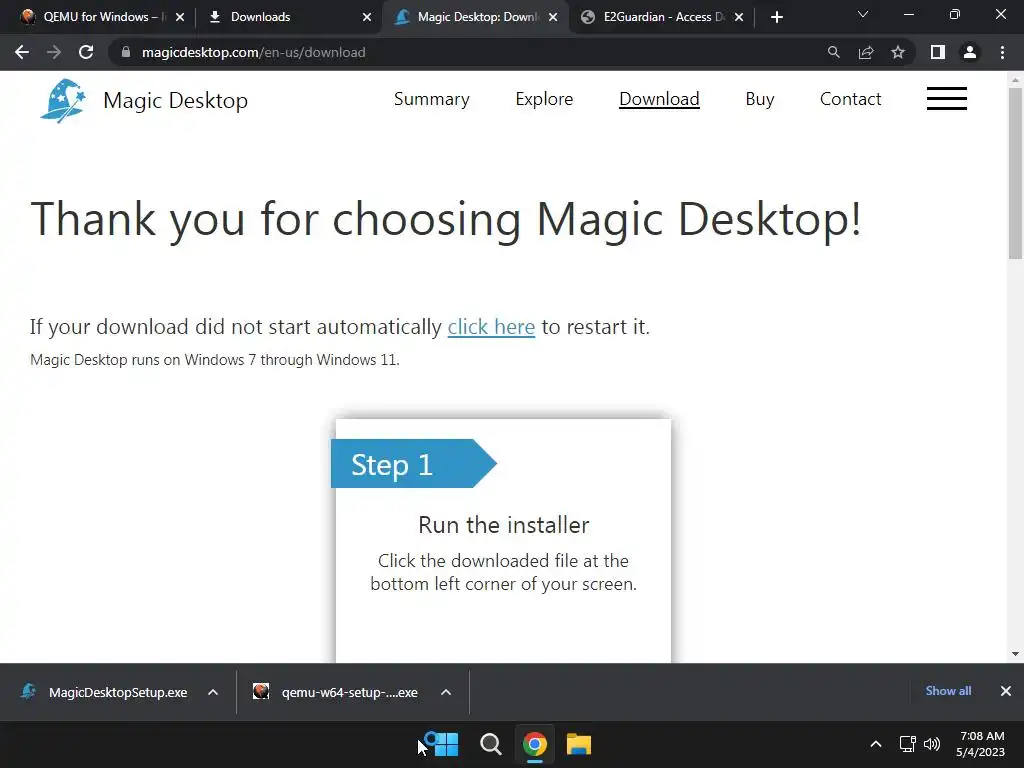Open the Summary nav item
1024x768 pixels.
[x=432, y=99]
